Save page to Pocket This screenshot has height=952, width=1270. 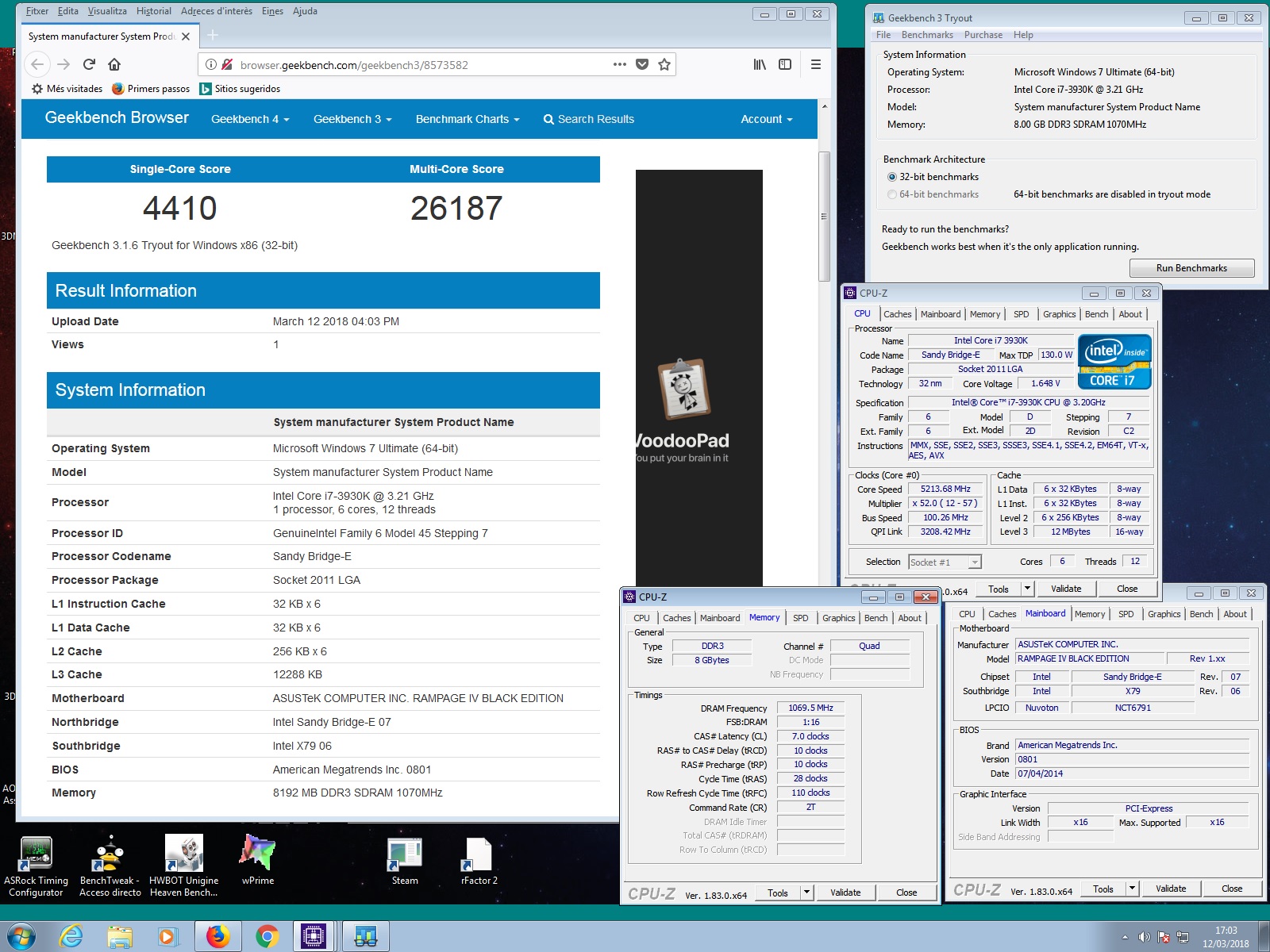(642, 64)
